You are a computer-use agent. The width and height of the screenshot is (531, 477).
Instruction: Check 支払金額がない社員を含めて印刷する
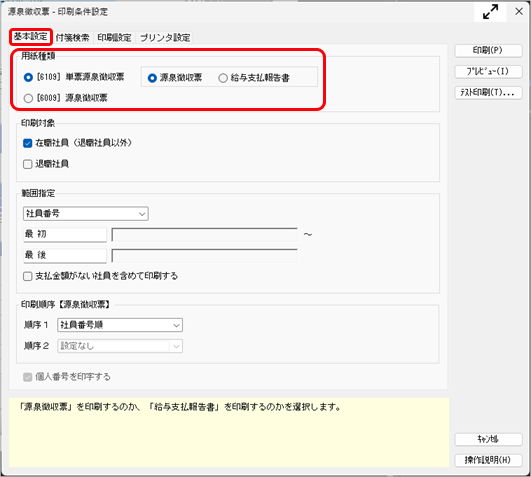[x=27, y=276]
